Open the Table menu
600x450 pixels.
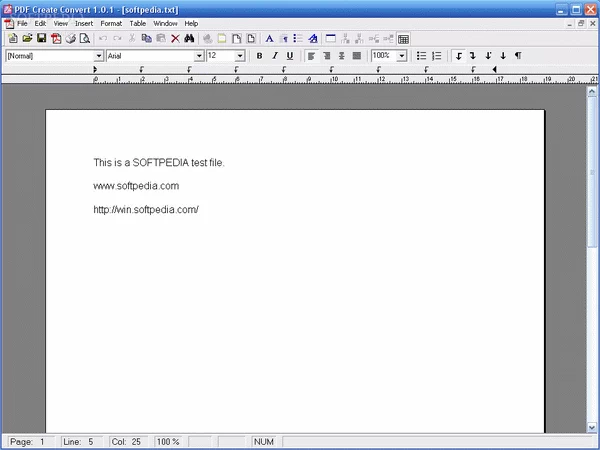pos(137,23)
